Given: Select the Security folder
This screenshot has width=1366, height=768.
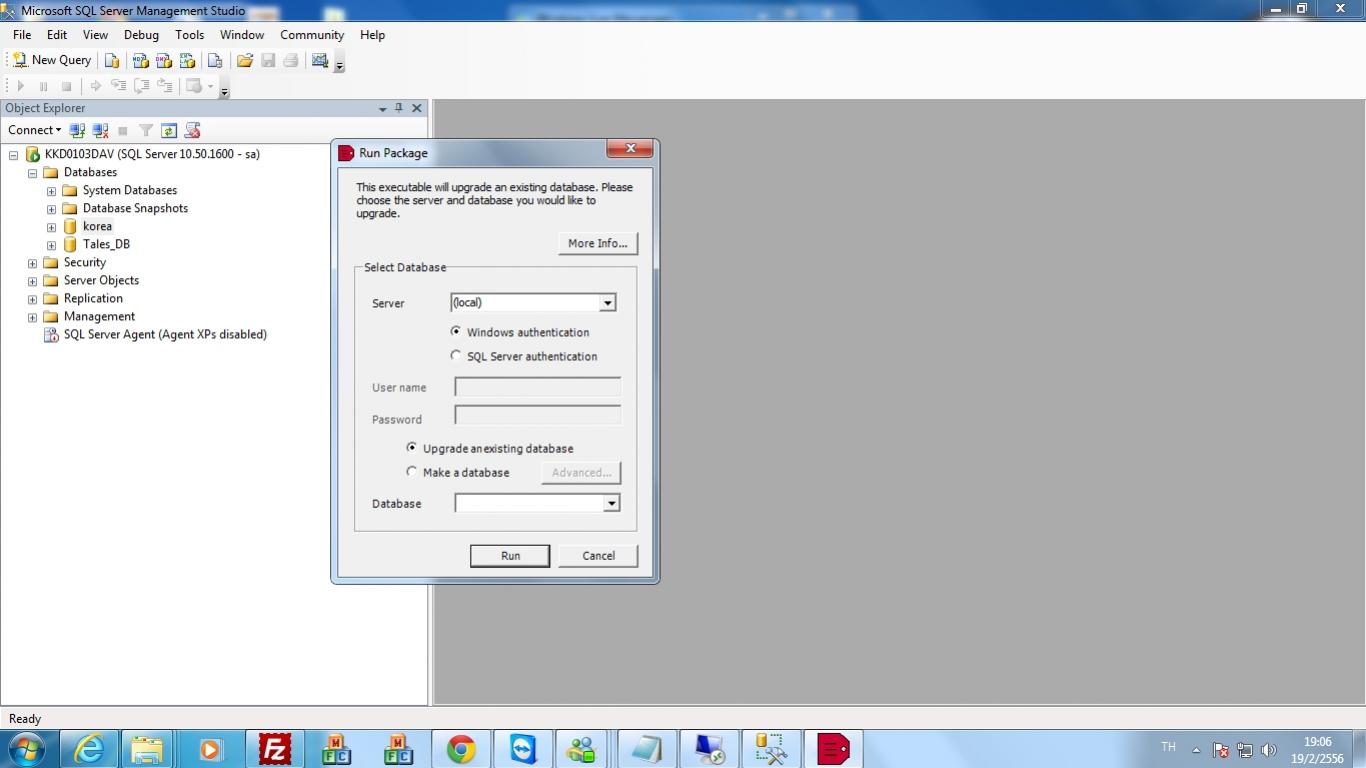Looking at the screenshot, I should tap(84, 262).
